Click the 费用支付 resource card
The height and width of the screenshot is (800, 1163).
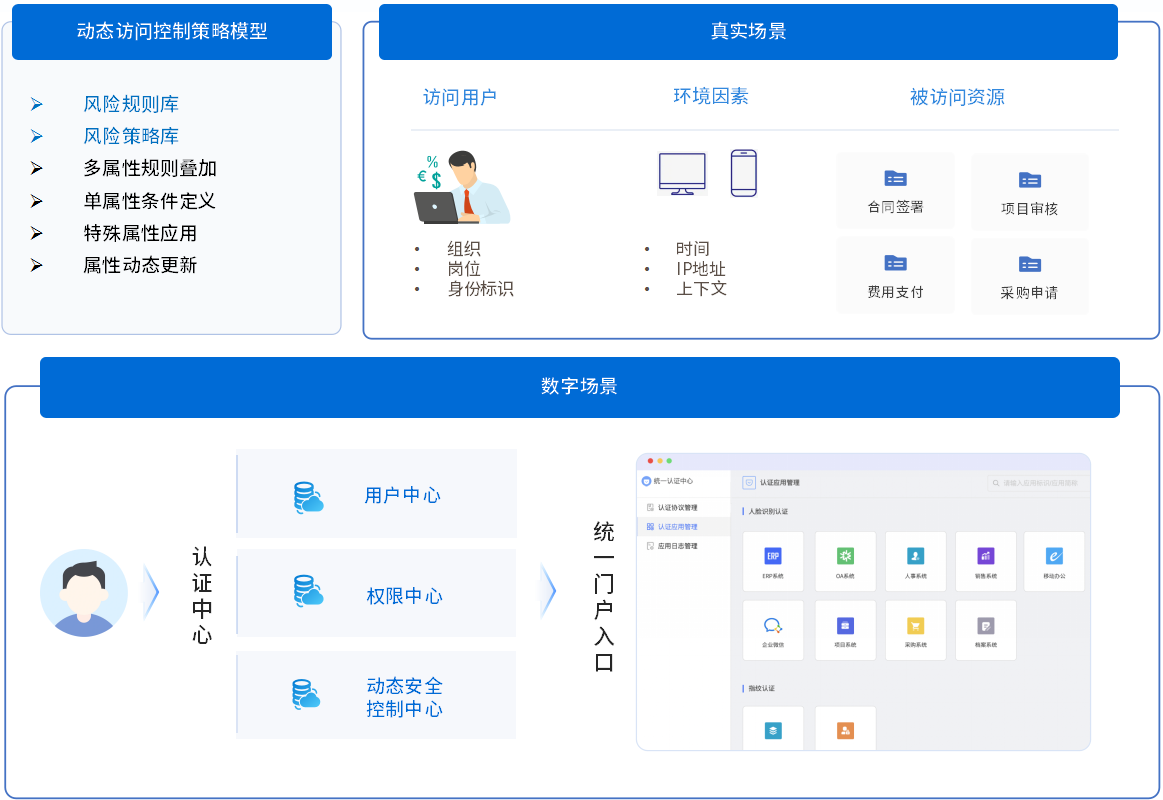pyautogui.click(x=895, y=275)
